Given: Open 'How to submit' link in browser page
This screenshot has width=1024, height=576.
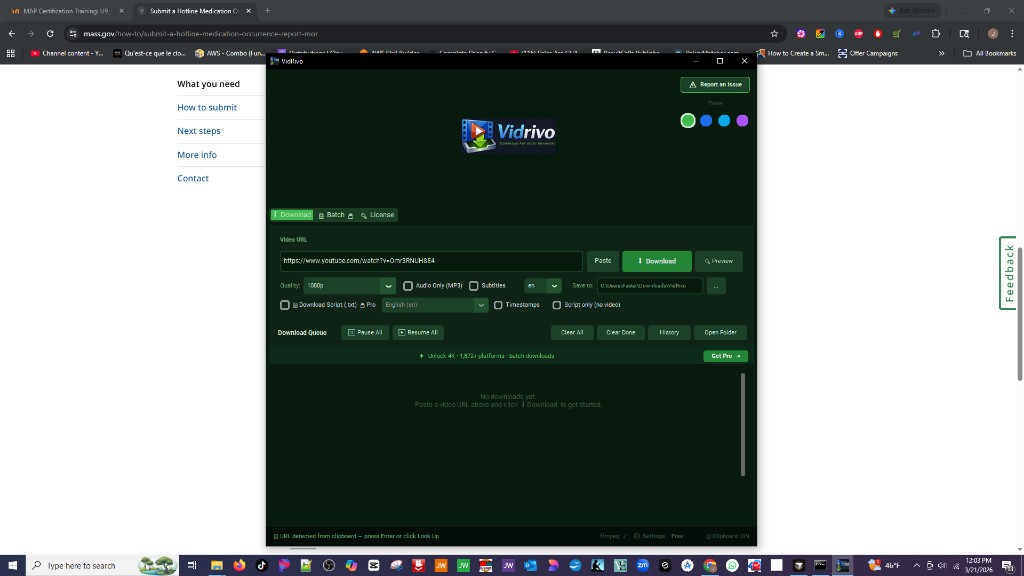Looking at the screenshot, I should 207,107.
